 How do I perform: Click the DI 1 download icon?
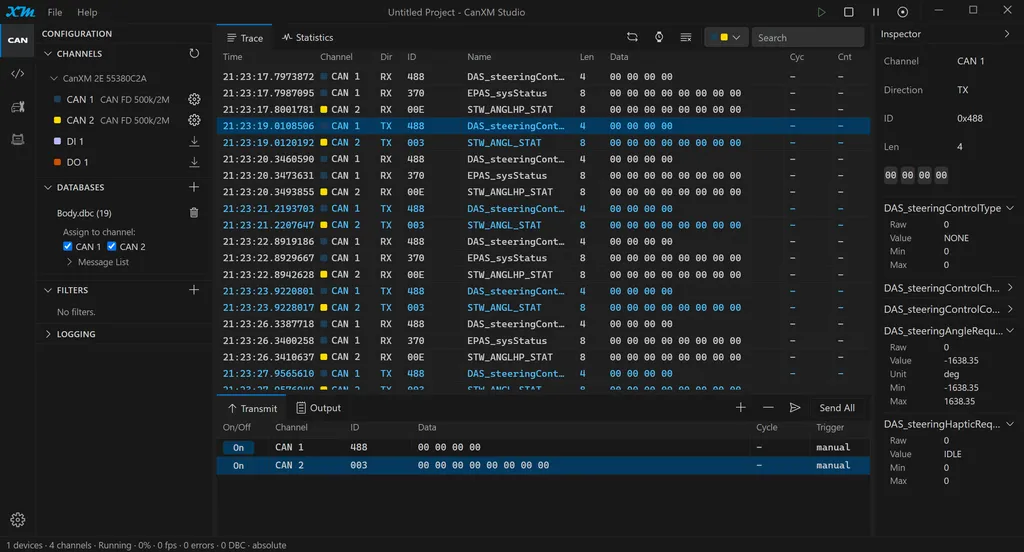(x=194, y=141)
